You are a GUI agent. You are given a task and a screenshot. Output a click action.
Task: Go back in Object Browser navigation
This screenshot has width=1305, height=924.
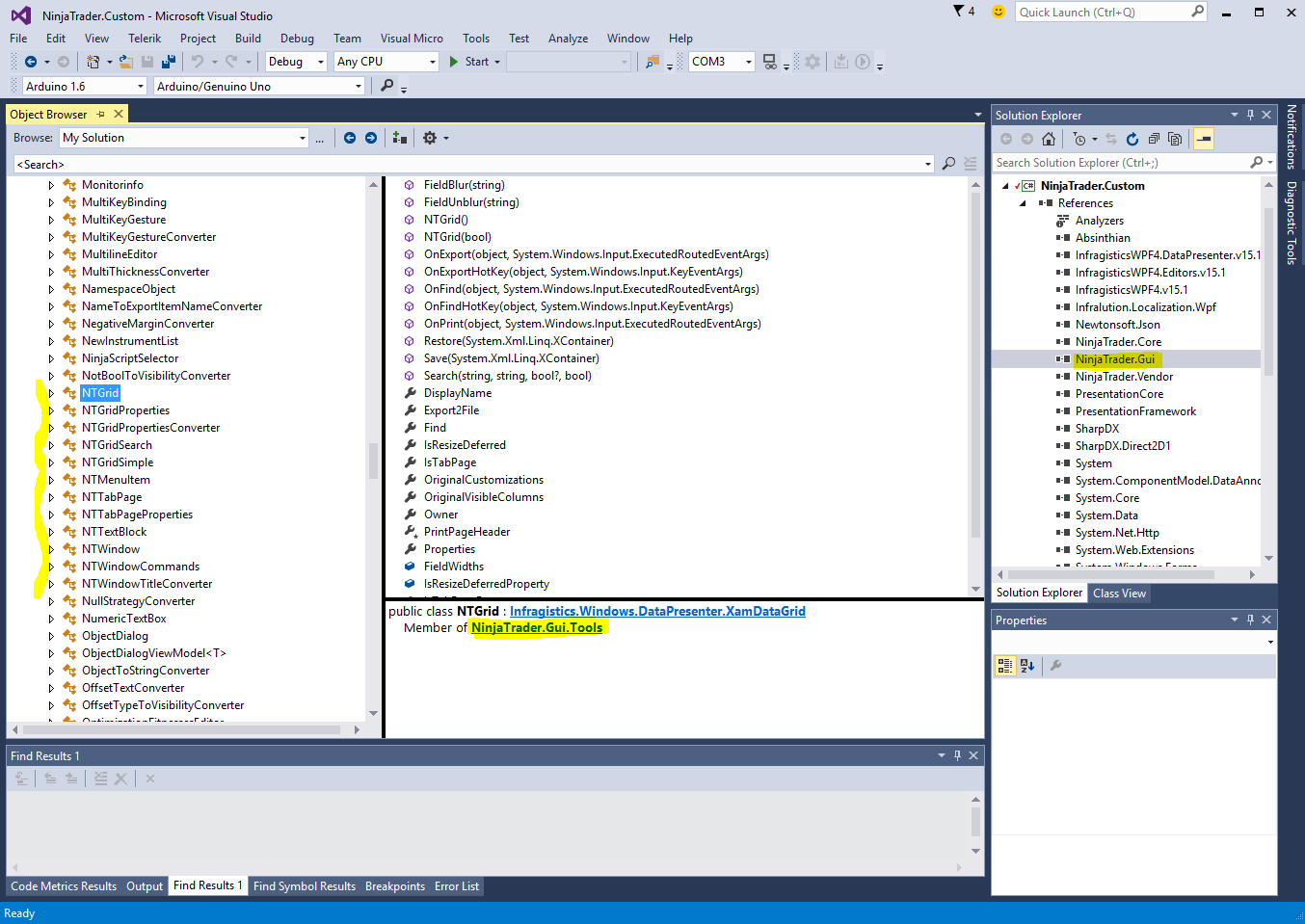click(350, 138)
